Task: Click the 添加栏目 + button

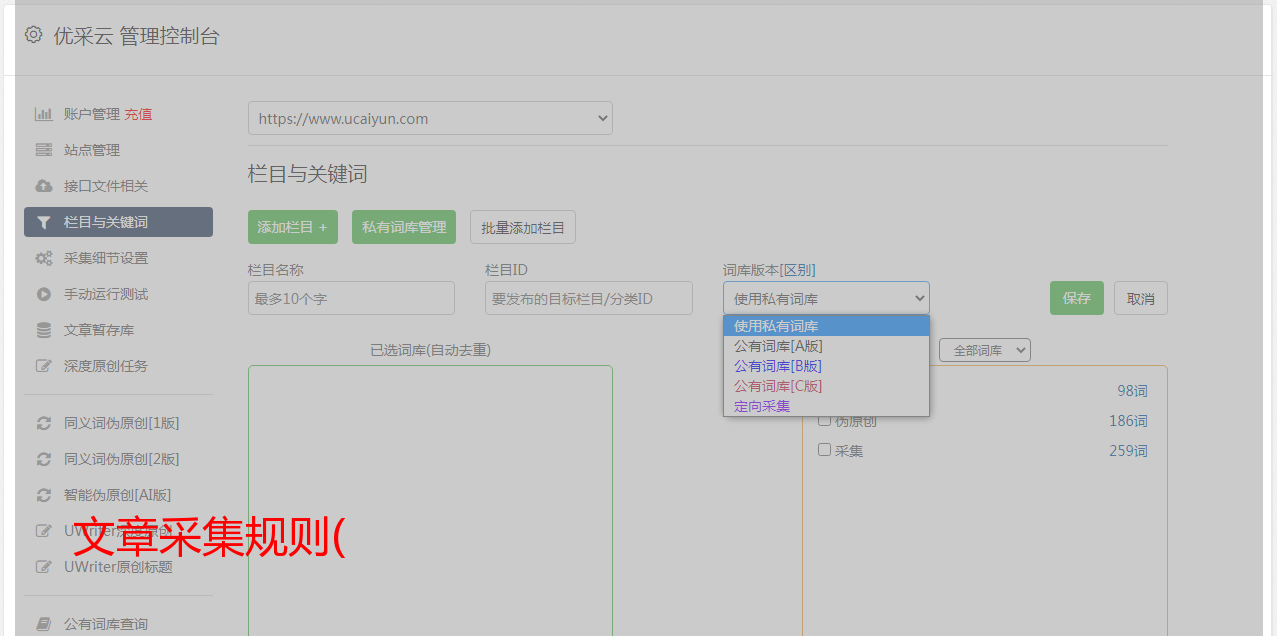Action: point(293,227)
